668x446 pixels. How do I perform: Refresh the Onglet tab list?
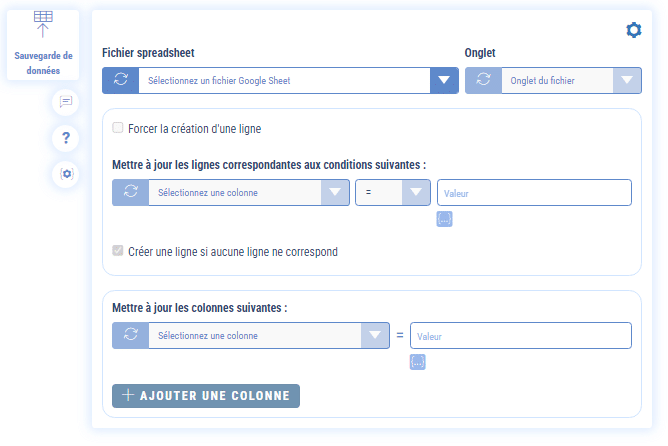483,81
